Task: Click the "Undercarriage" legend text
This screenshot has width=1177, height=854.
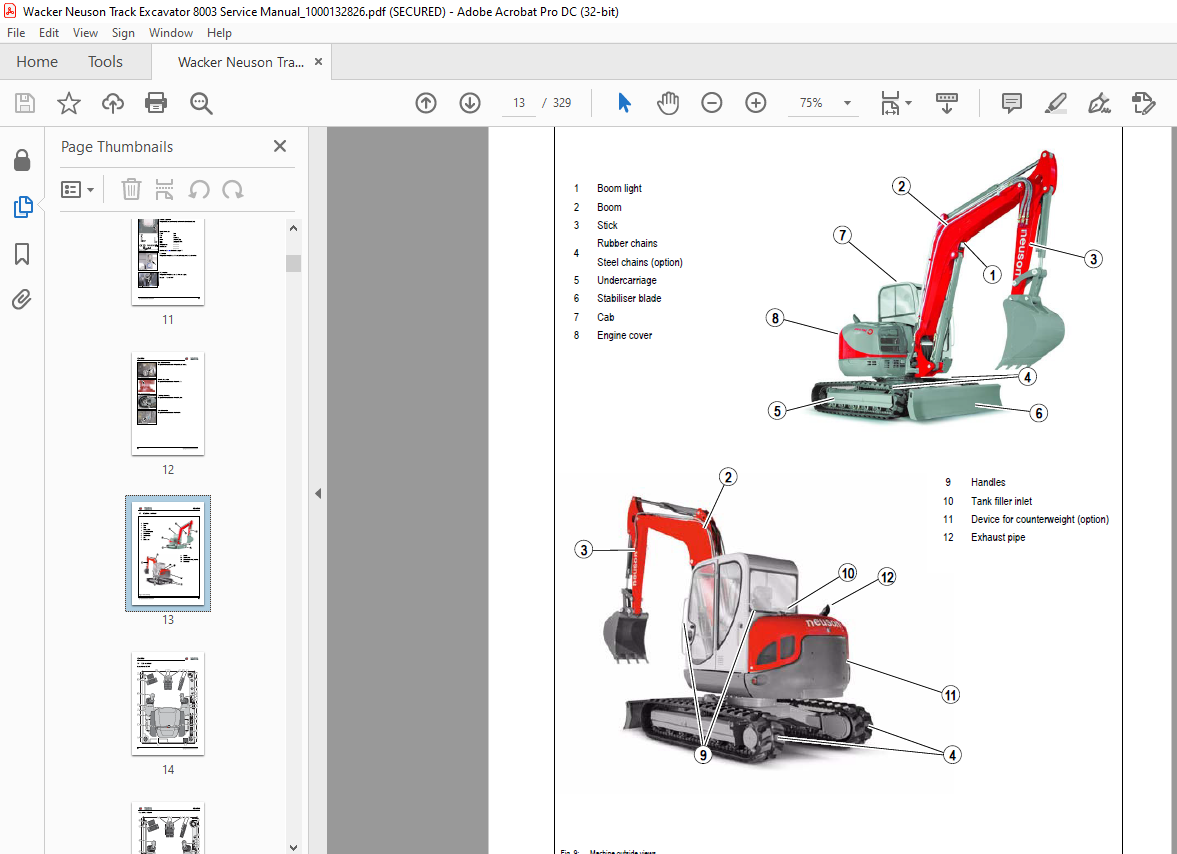Action: pyautogui.click(x=627, y=281)
